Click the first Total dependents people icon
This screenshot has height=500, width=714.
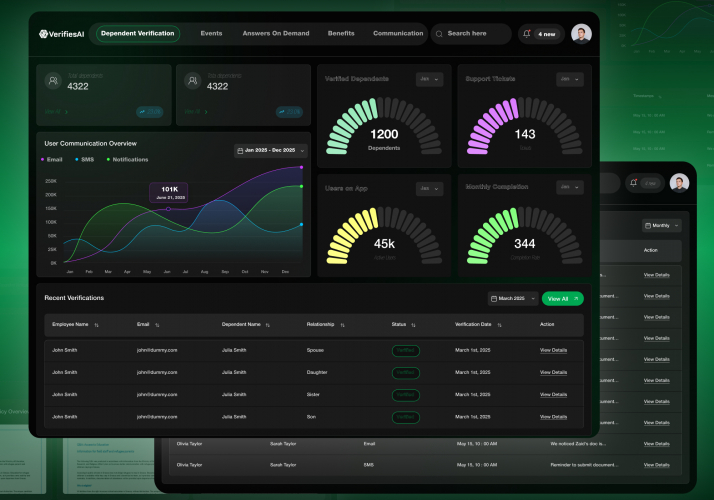53,81
